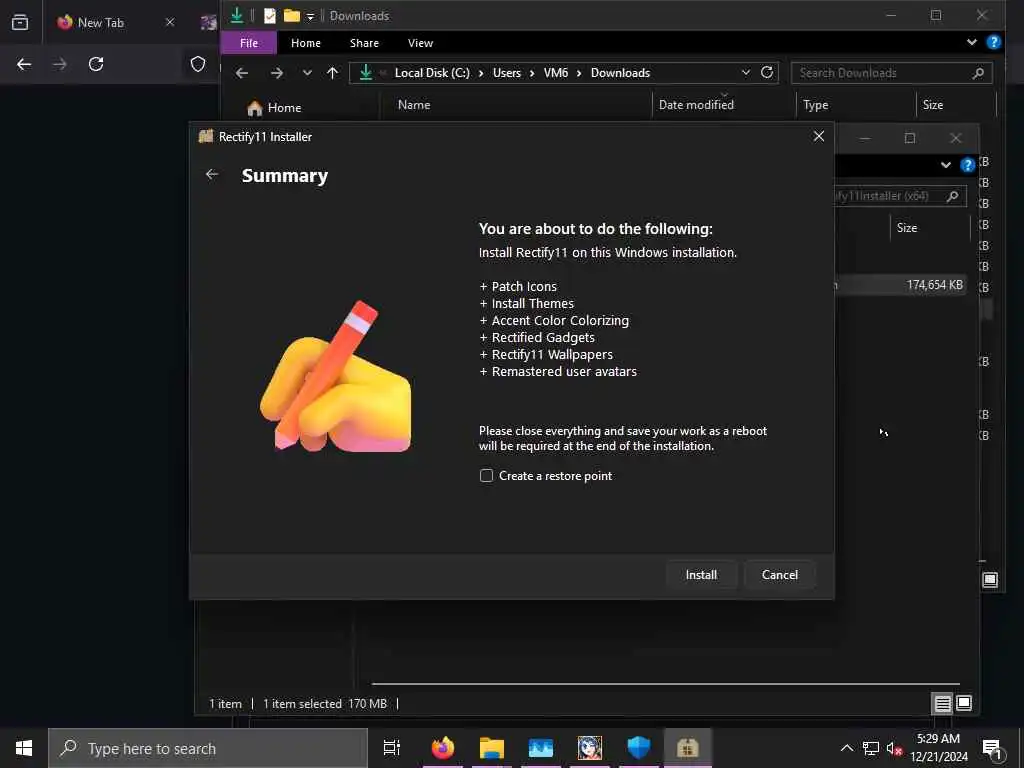Go back in Firefox browser
Image resolution: width=1024 pixels, height=768 pixels.
[x=24, y=64]
